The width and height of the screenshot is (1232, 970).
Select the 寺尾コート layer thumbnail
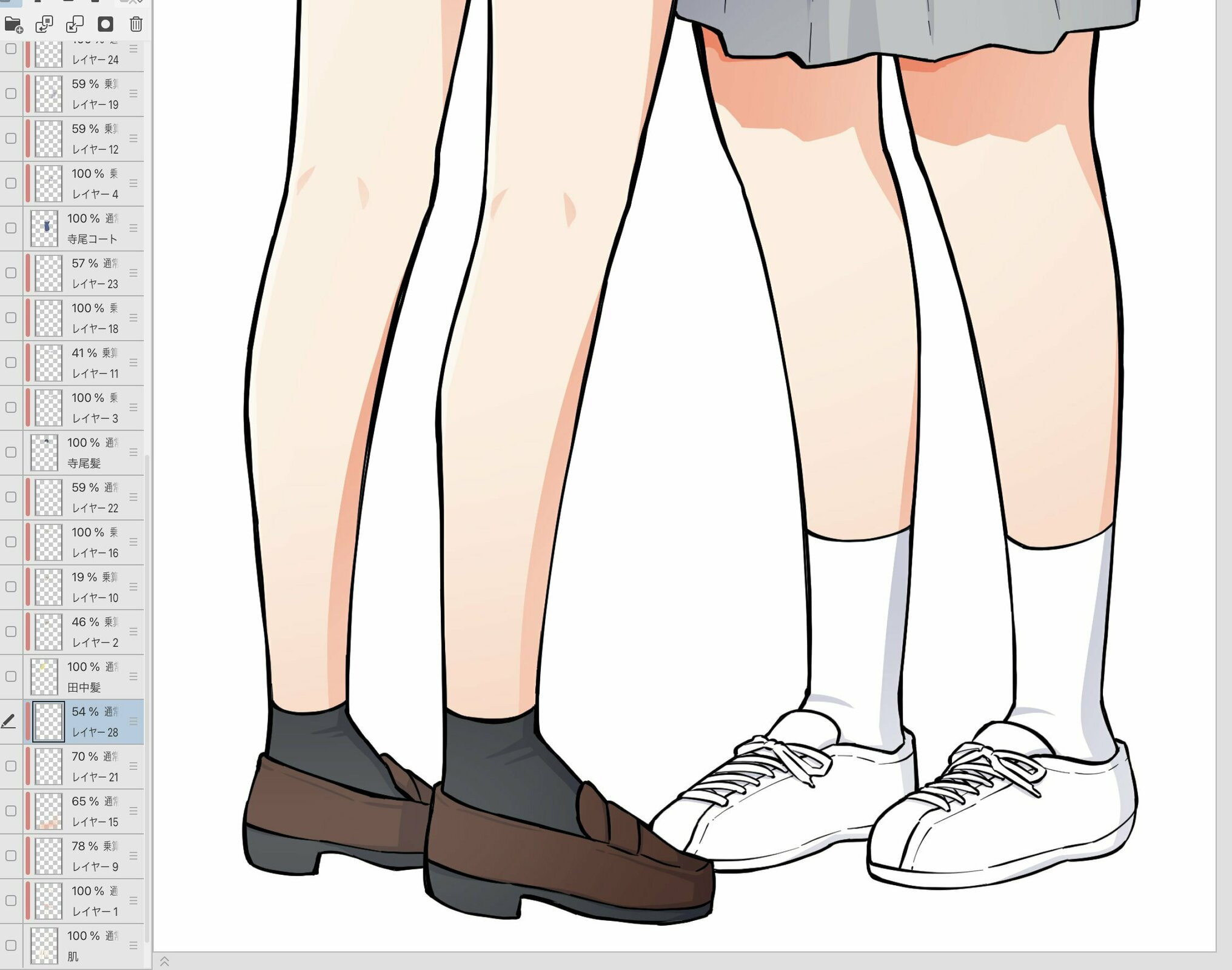(x=44, y=228)
